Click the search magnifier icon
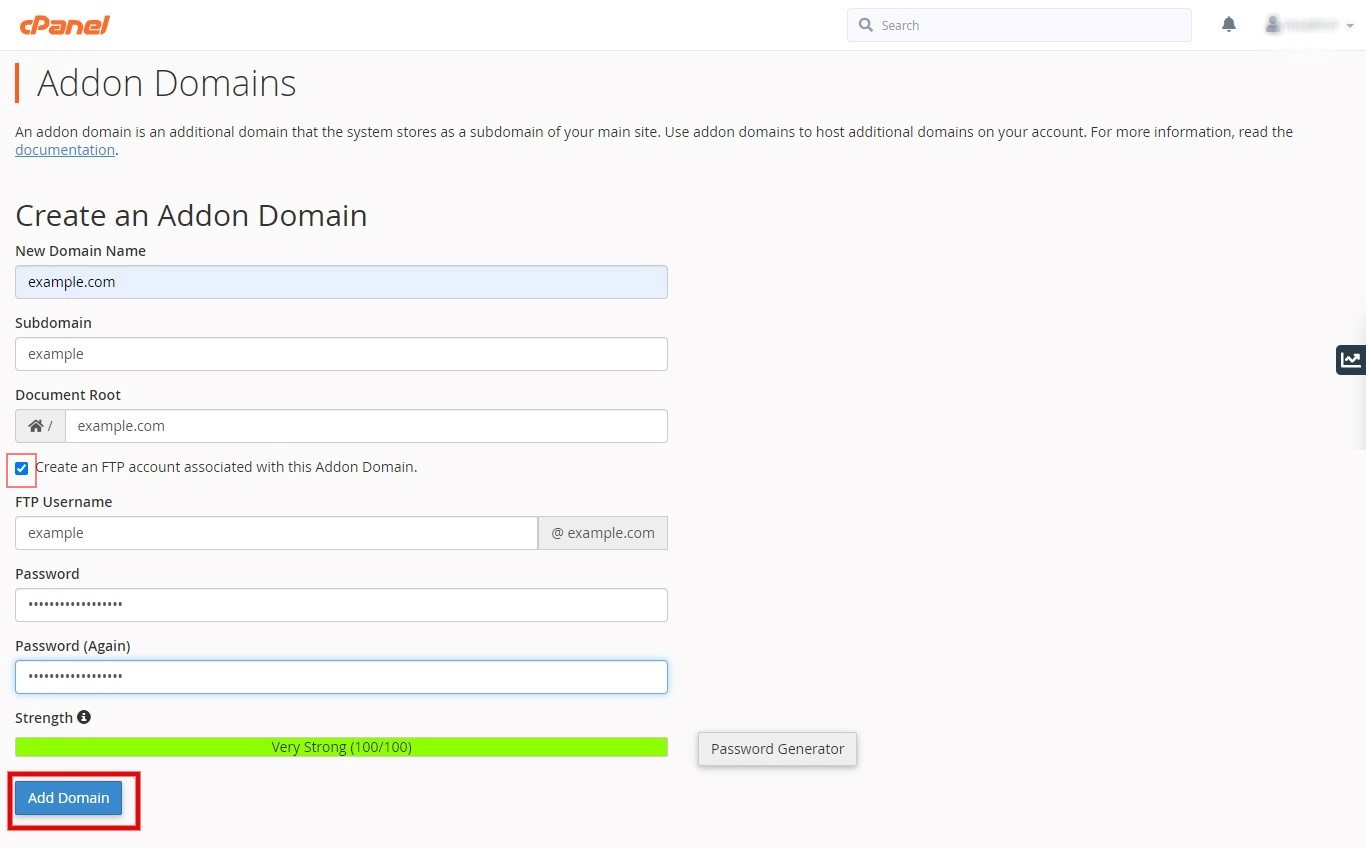1366x848 pixels. pos(866,25)
